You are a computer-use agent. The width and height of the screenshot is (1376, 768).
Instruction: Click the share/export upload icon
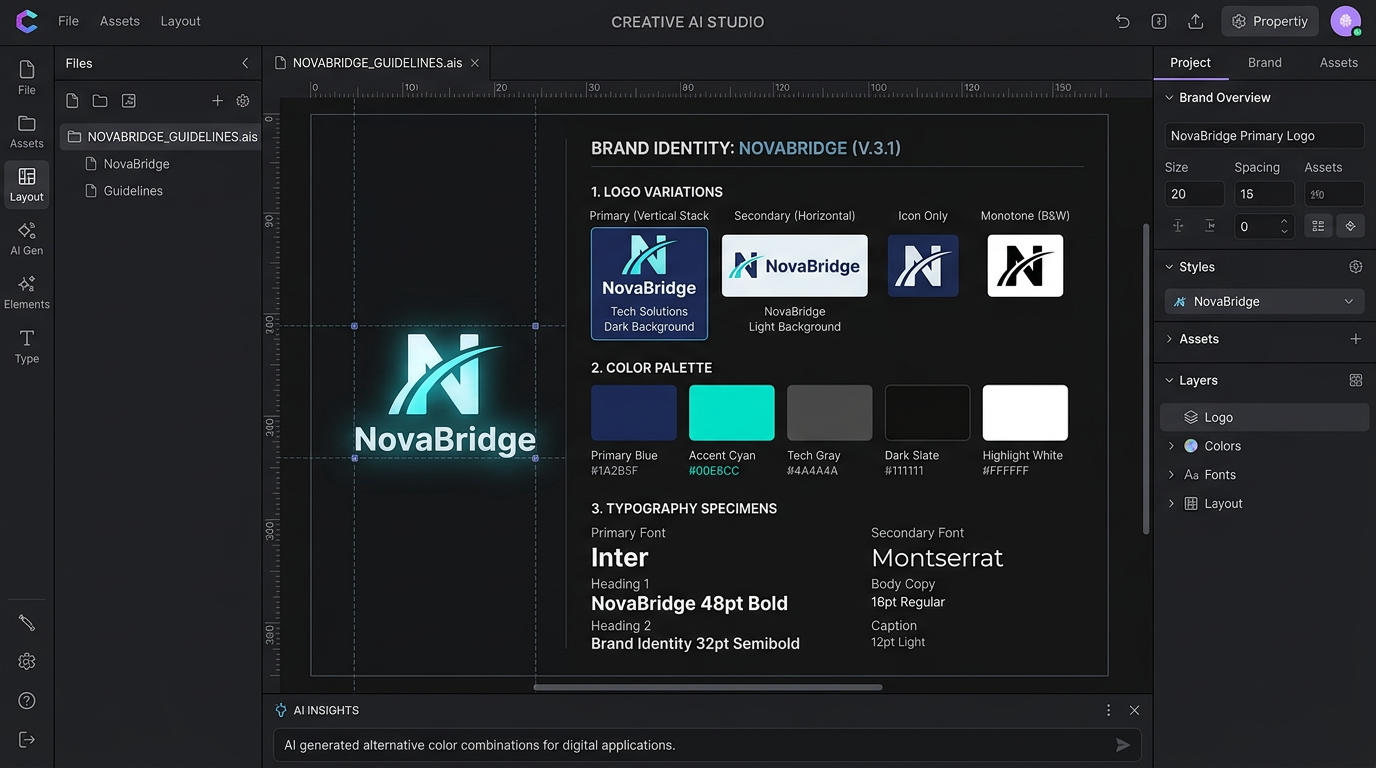point(1195,21)
